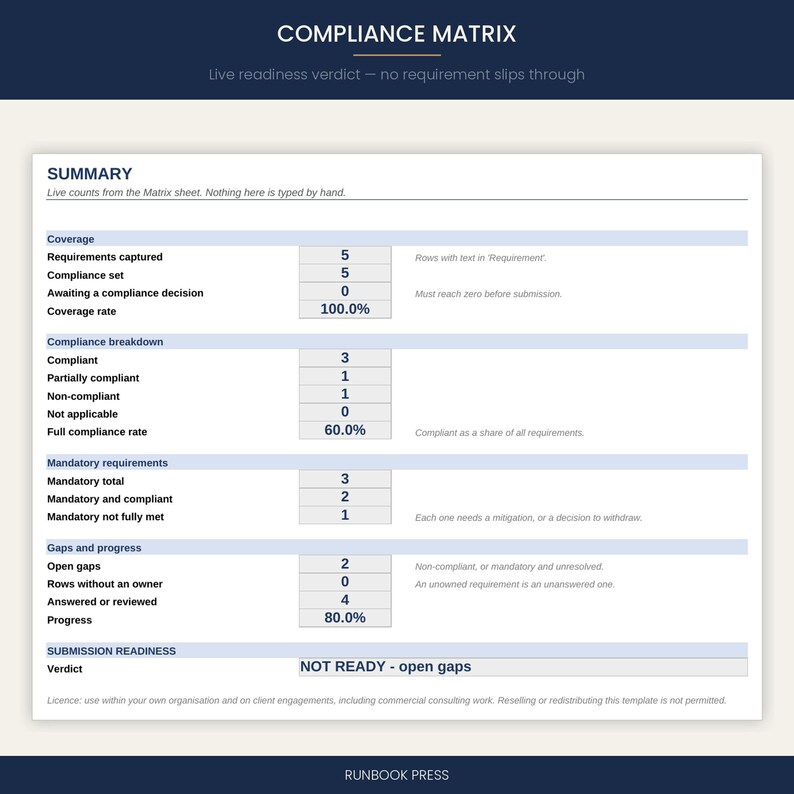Select the Not applicable label

click(83, 414)
